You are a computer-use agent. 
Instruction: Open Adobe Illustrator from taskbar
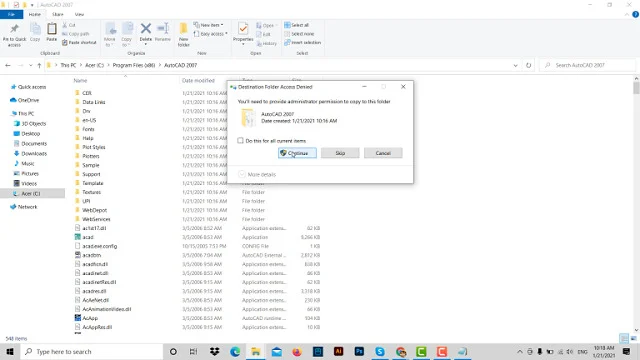338,351
